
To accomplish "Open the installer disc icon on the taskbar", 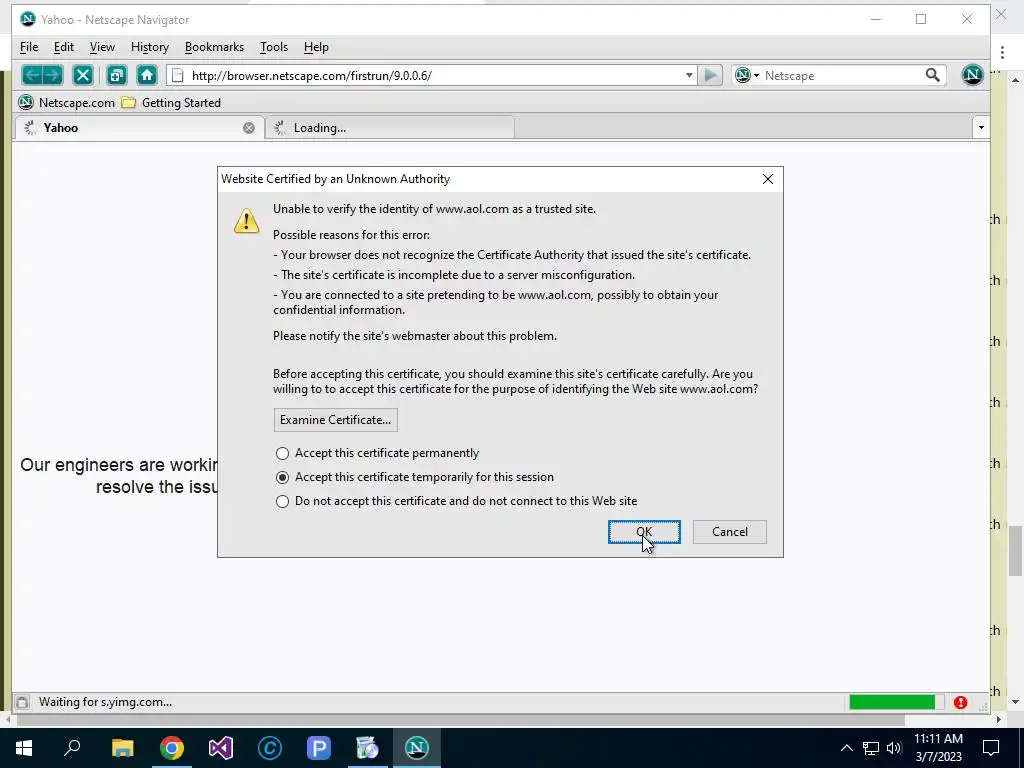I will pos(368,748).
